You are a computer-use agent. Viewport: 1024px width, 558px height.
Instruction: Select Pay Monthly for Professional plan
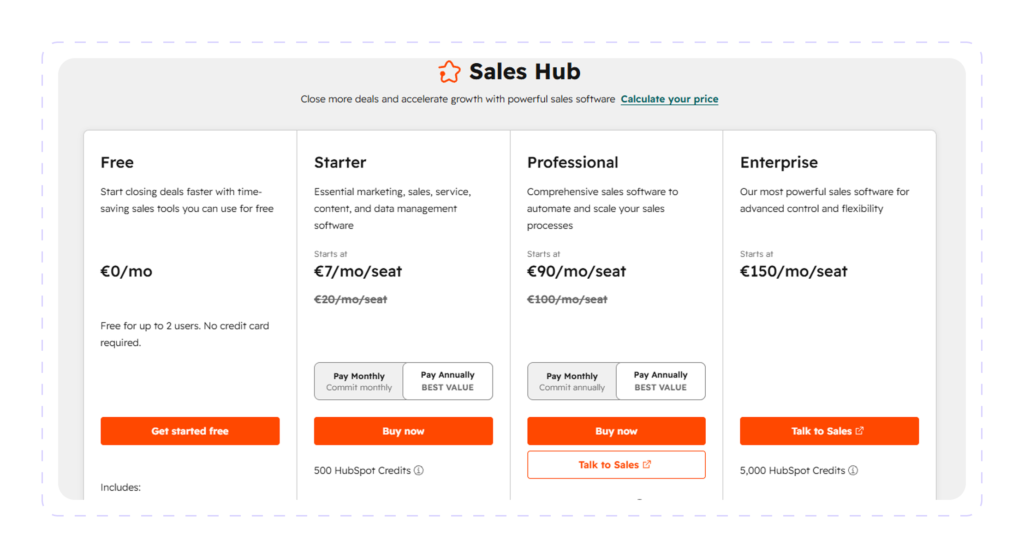point(571,382)
